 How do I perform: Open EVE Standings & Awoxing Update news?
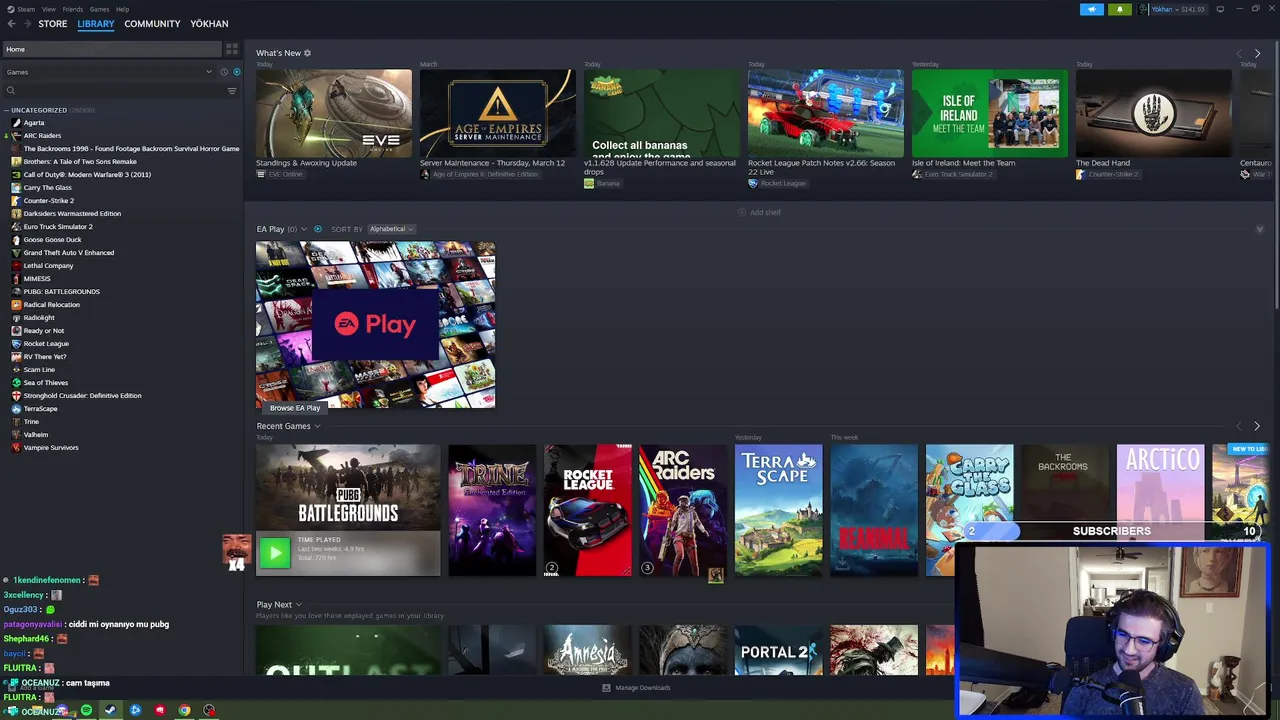click(x=333, y=113)
